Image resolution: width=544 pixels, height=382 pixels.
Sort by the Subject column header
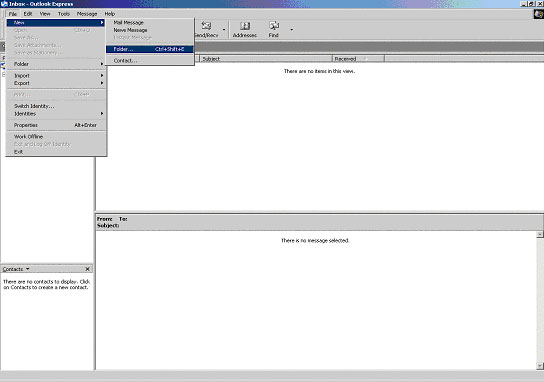click(x=266, y=59)
